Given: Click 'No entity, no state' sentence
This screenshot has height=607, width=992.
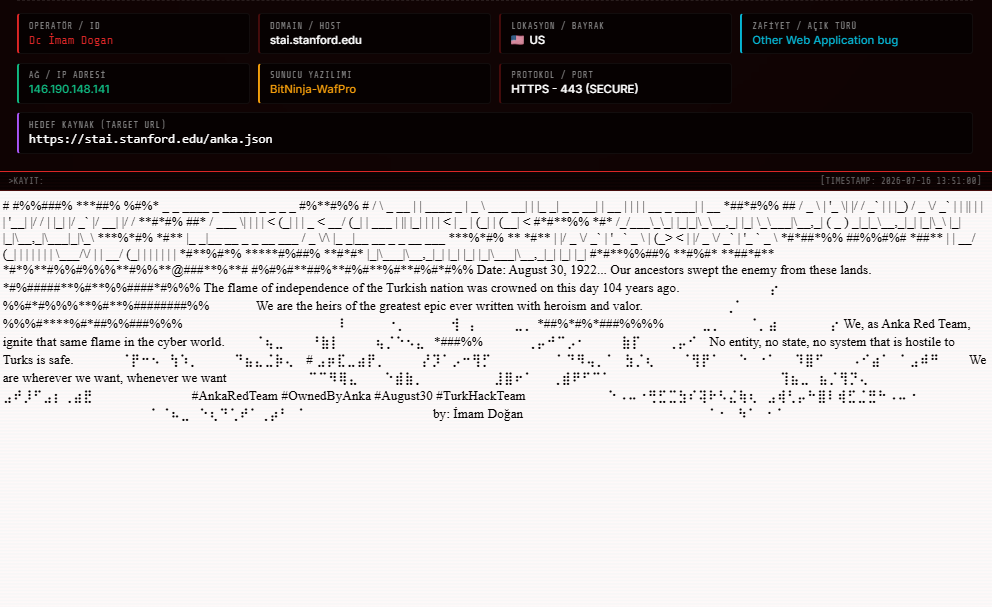Looking at the screenshot, I should [831, 342].
